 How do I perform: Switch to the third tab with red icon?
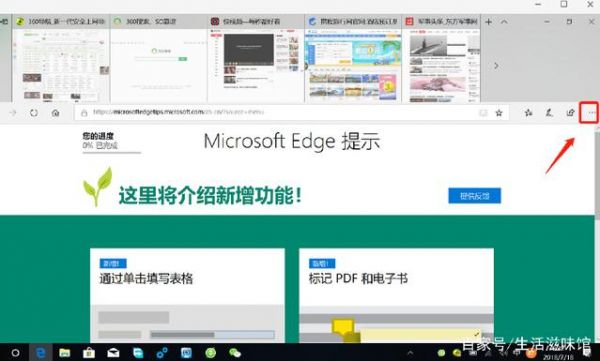256,21
